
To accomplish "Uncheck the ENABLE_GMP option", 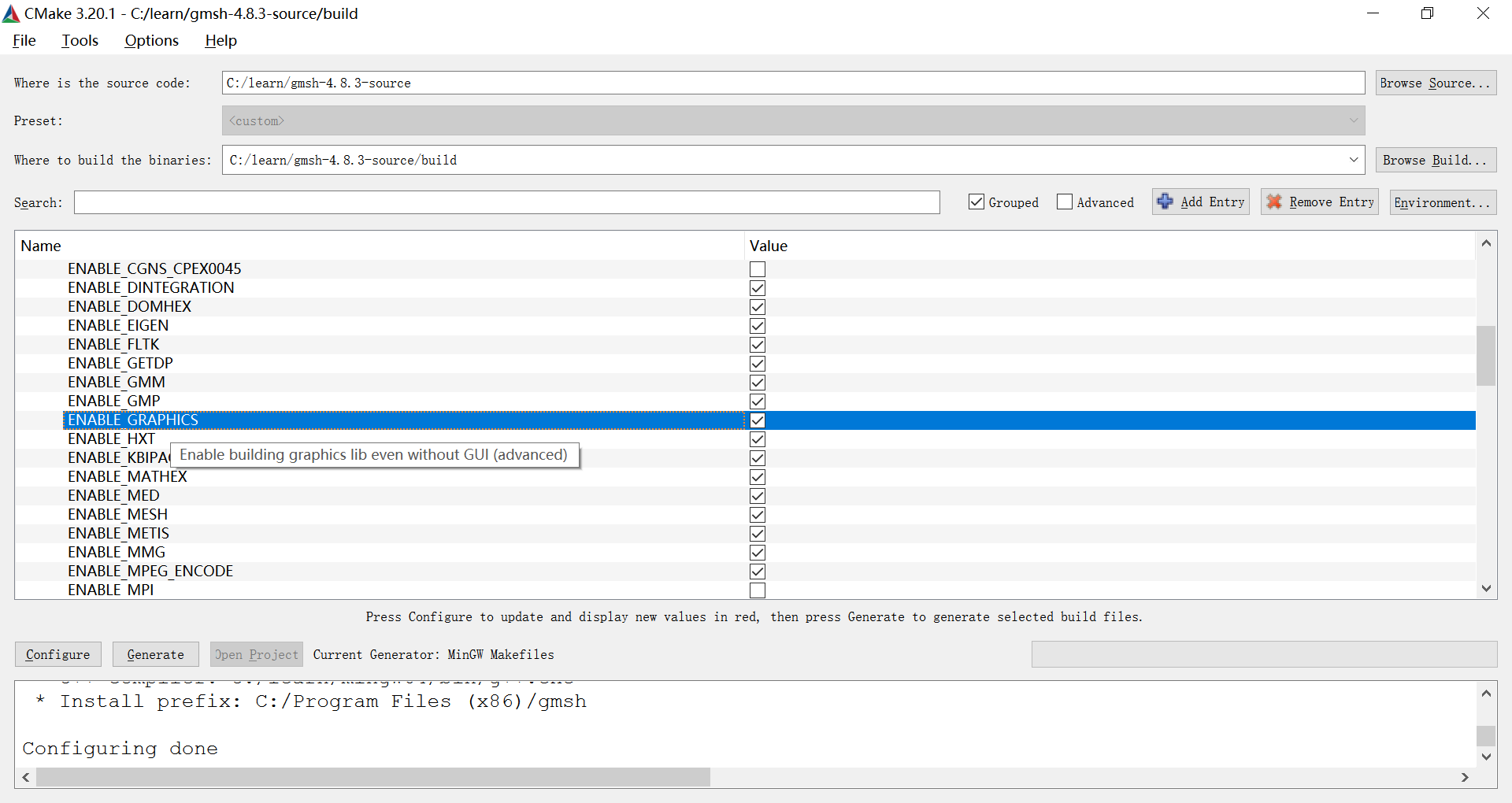I will pyautogui.click(x=757, y=401).
